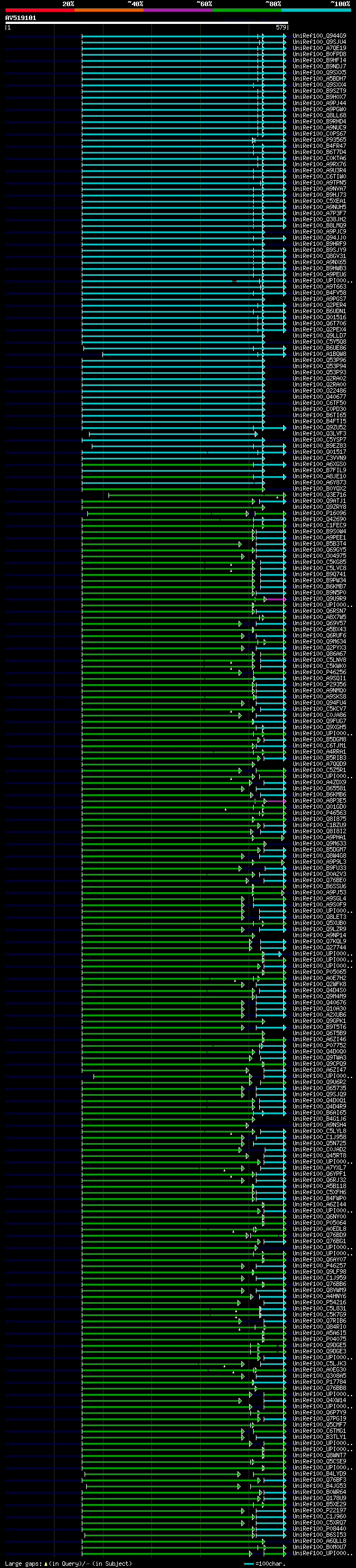Open hit UniRef100_A7QE19

tap(319, 48)
